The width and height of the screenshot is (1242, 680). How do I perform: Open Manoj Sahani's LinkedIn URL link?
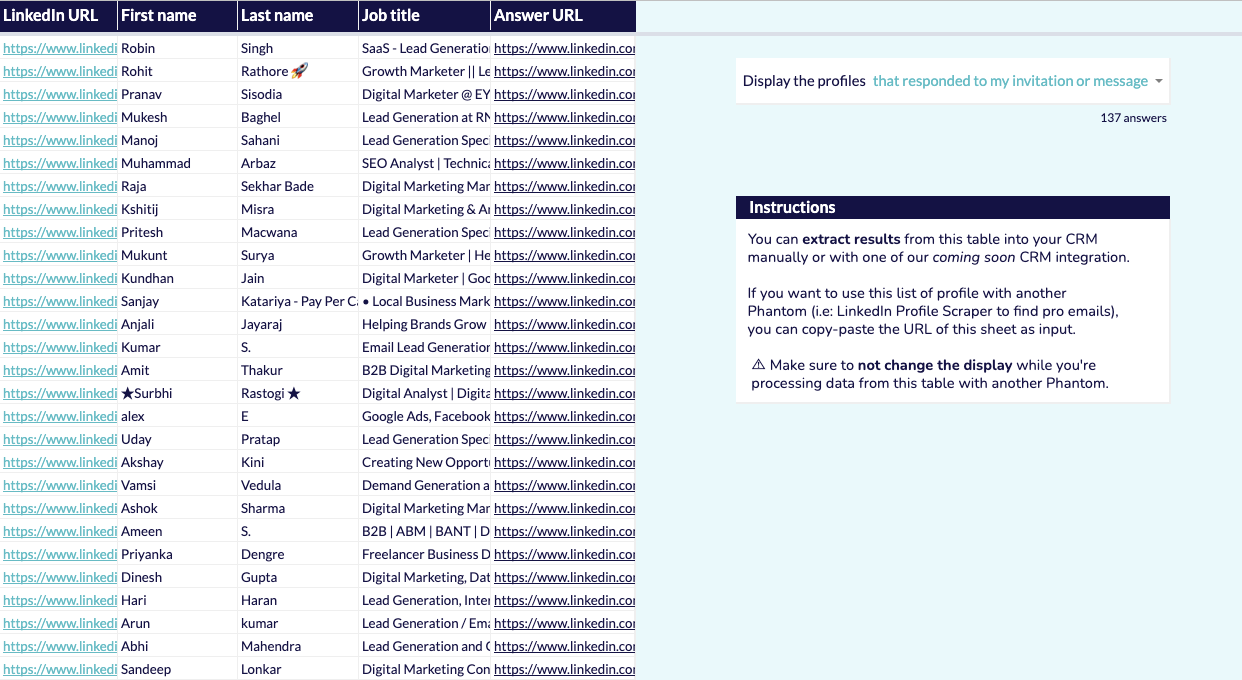60,140
